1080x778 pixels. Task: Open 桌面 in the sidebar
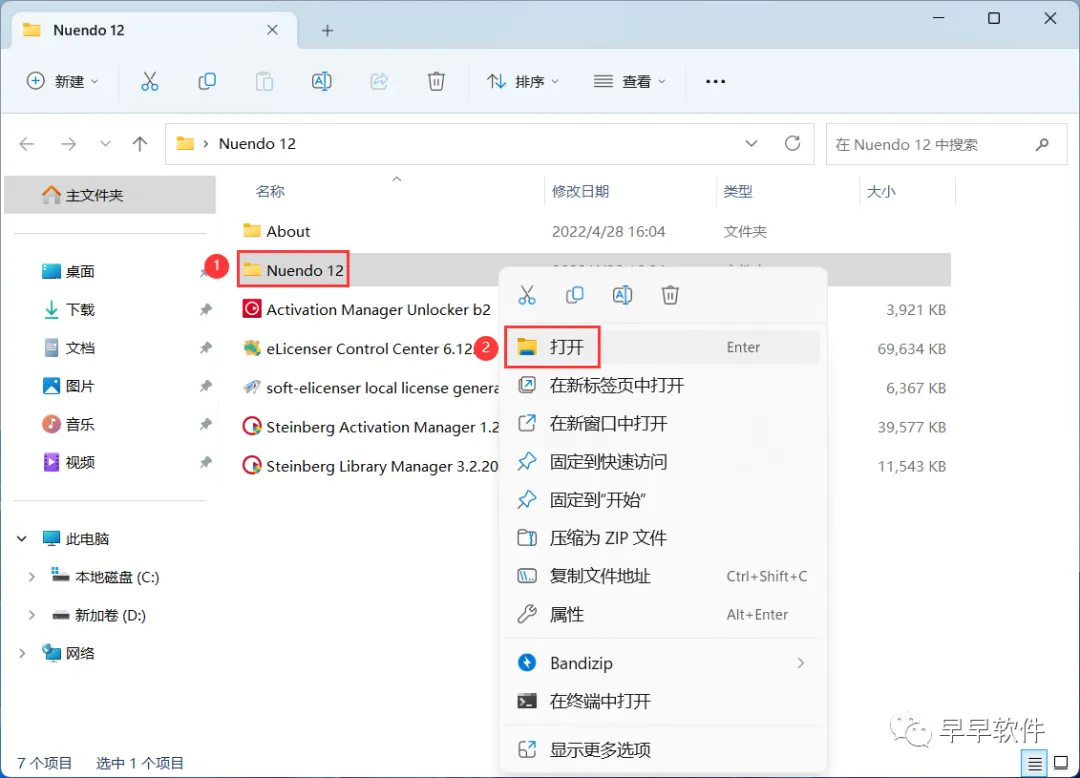coord(80,271)
